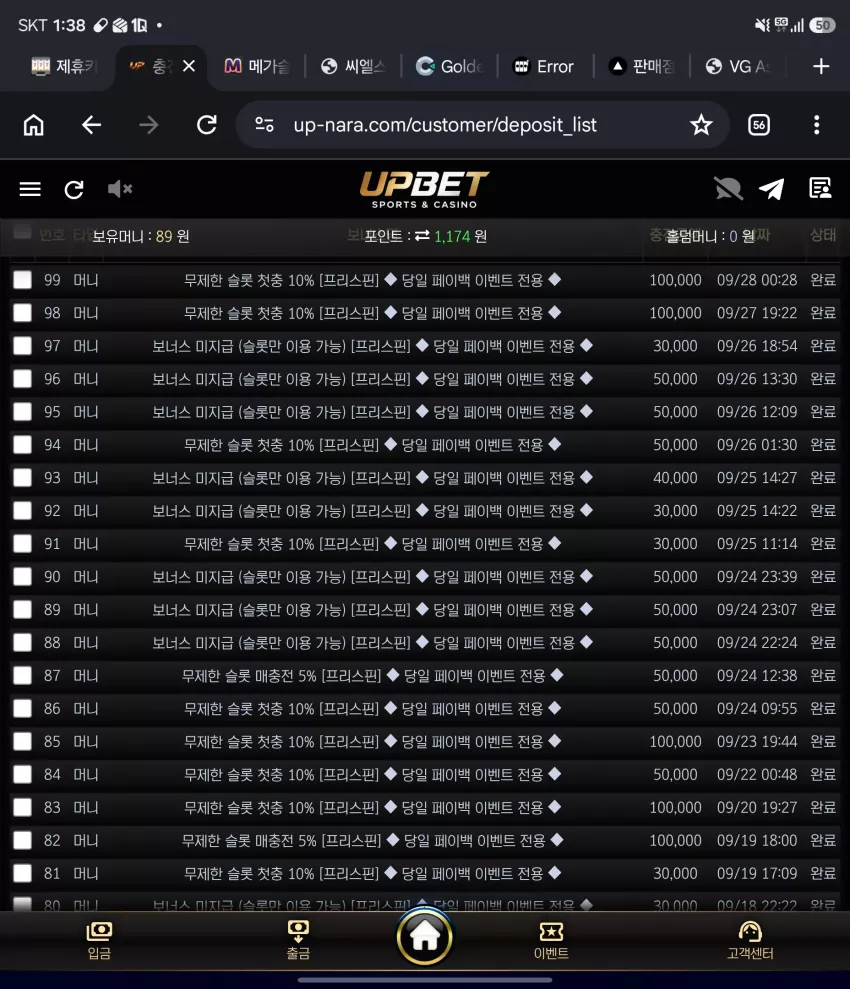Tap the gold home button at bottom center
Image resolution: width=850 pixels, height=989 pixels.
[424, 937]
